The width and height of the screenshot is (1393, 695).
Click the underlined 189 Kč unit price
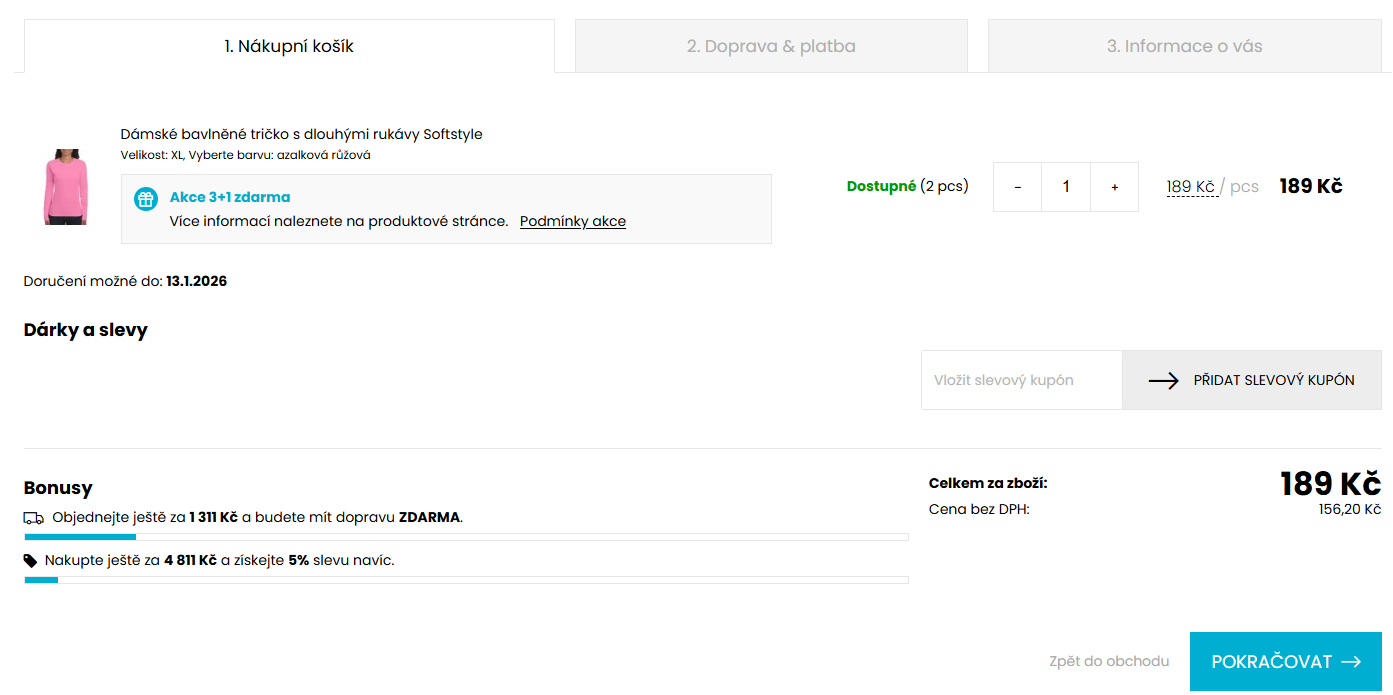tap(1191, 187)
